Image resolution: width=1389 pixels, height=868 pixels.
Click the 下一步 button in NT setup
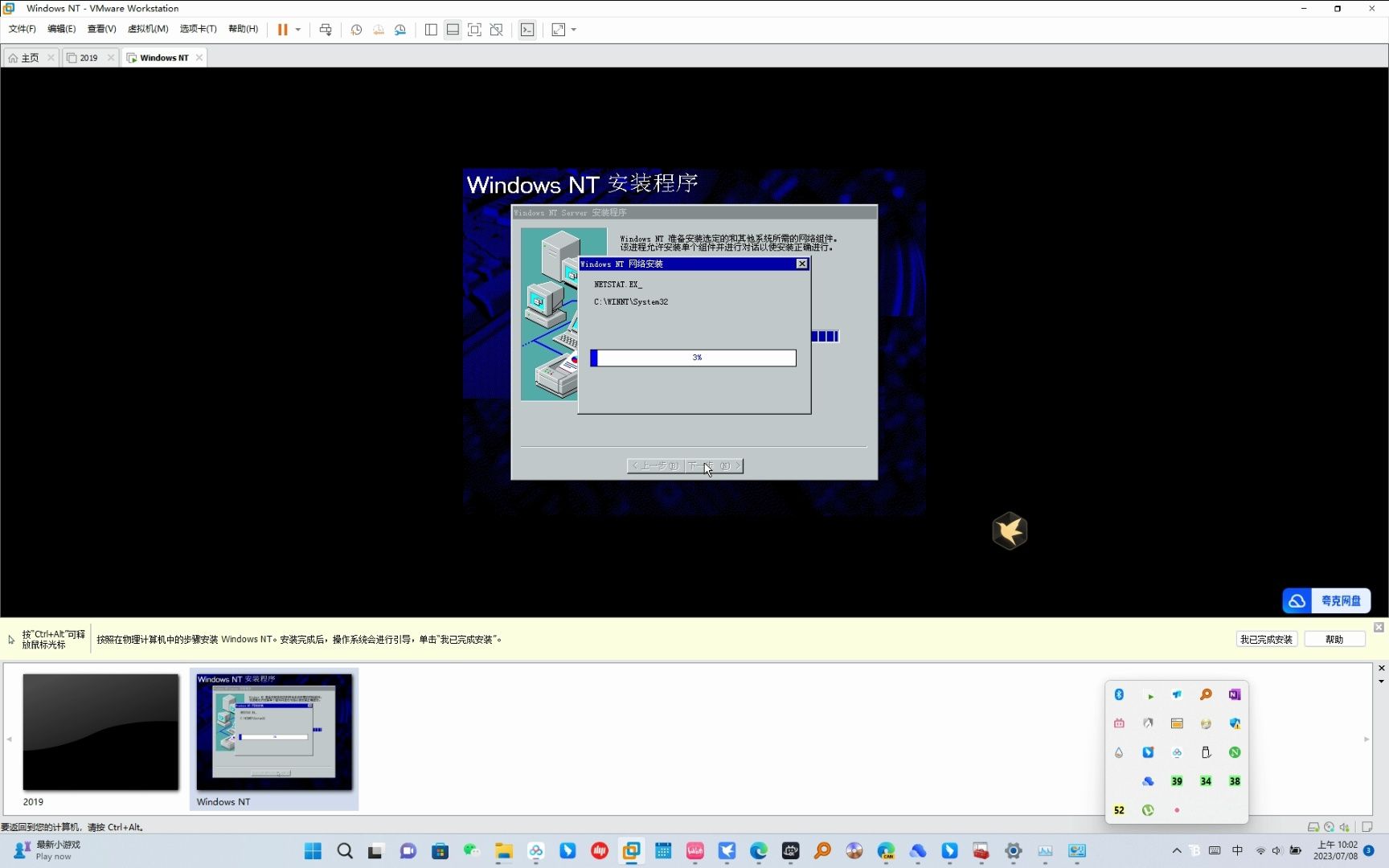[714, 466]
